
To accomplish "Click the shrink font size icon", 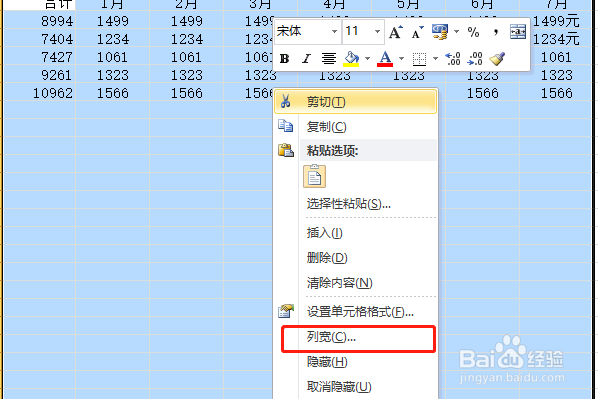I will [x=418, y=32].
